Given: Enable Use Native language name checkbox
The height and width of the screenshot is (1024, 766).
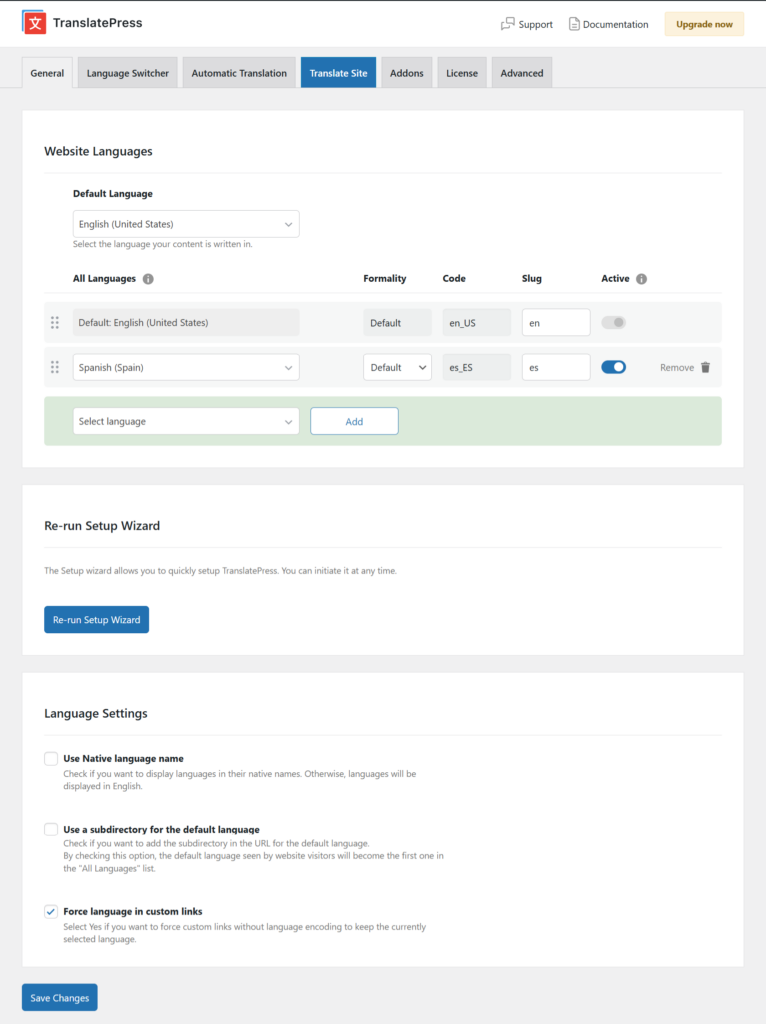Looking at the screenshot, I should pos(51,759).
